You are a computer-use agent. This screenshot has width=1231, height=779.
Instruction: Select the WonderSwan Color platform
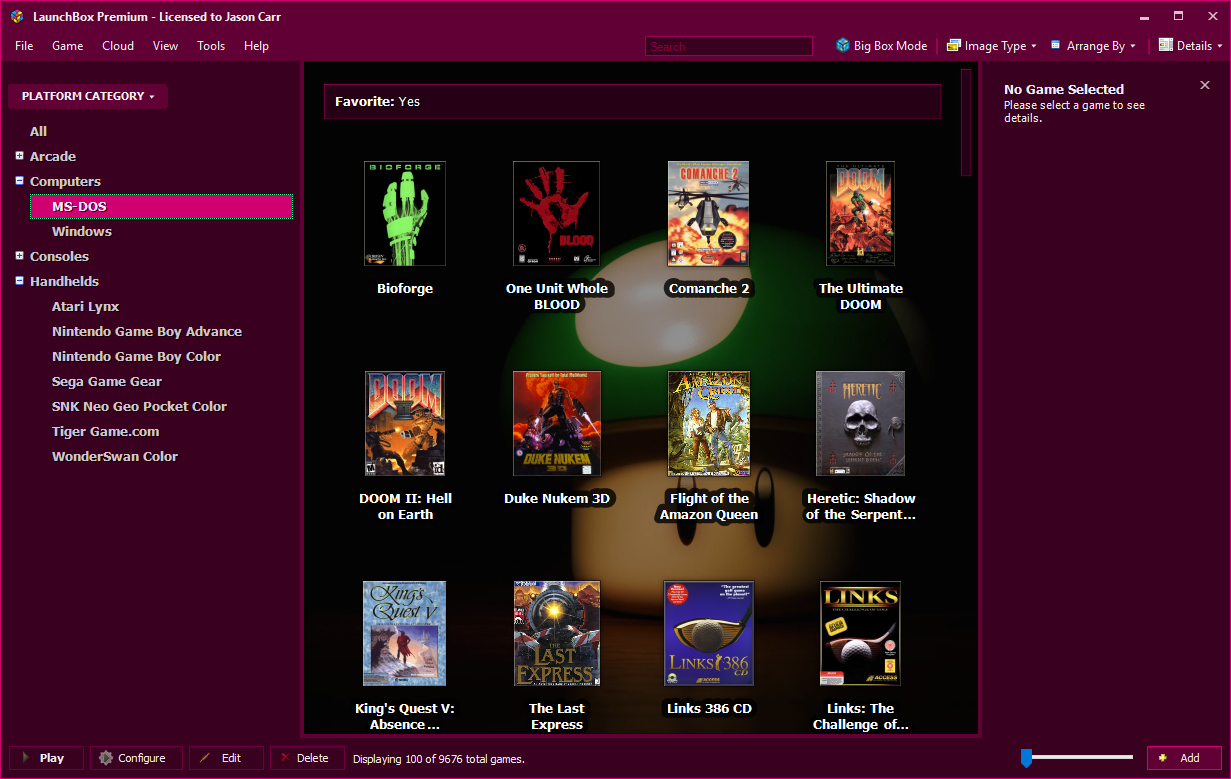115,456
